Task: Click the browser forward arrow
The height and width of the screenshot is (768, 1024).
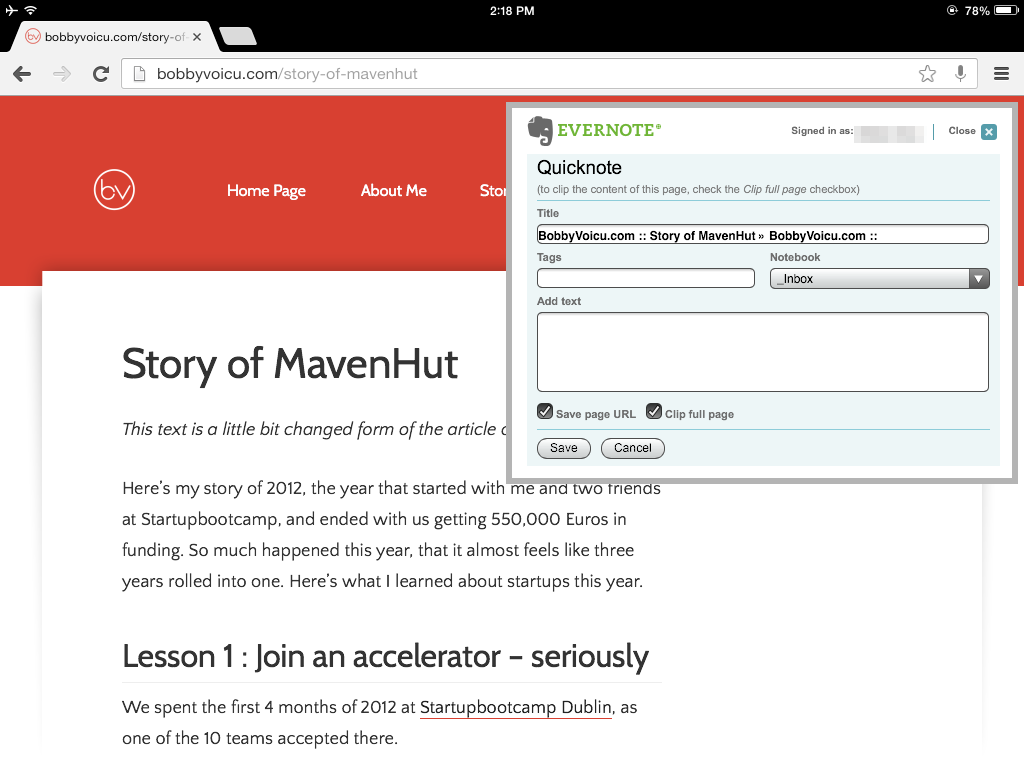Action: (x=62, y=74)
